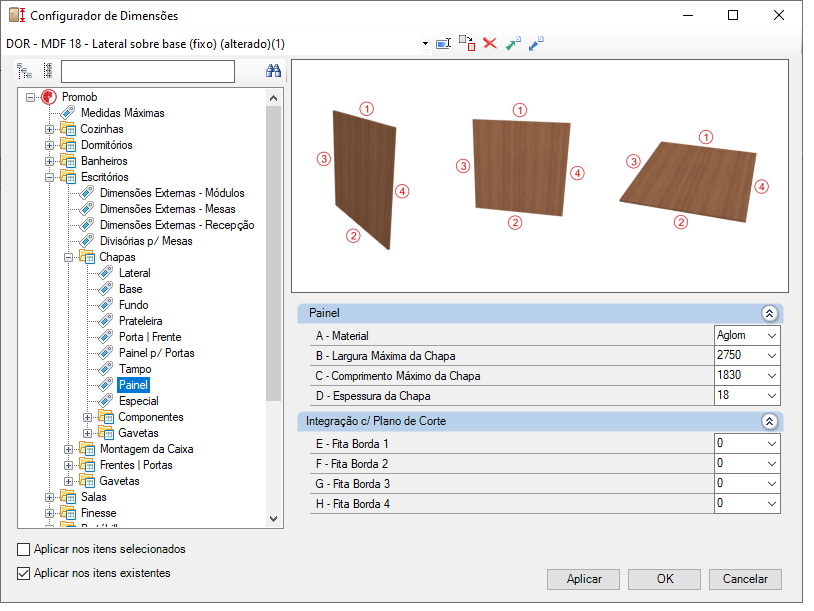Open the A - Material dropdown
The image size is (814, 611).
[772, 336]
